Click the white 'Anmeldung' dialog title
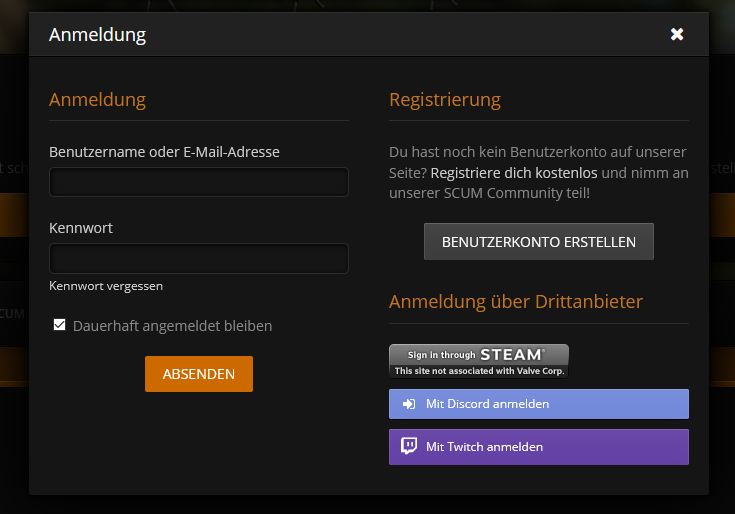Screen dimensions: 735x514 (97, 35)
